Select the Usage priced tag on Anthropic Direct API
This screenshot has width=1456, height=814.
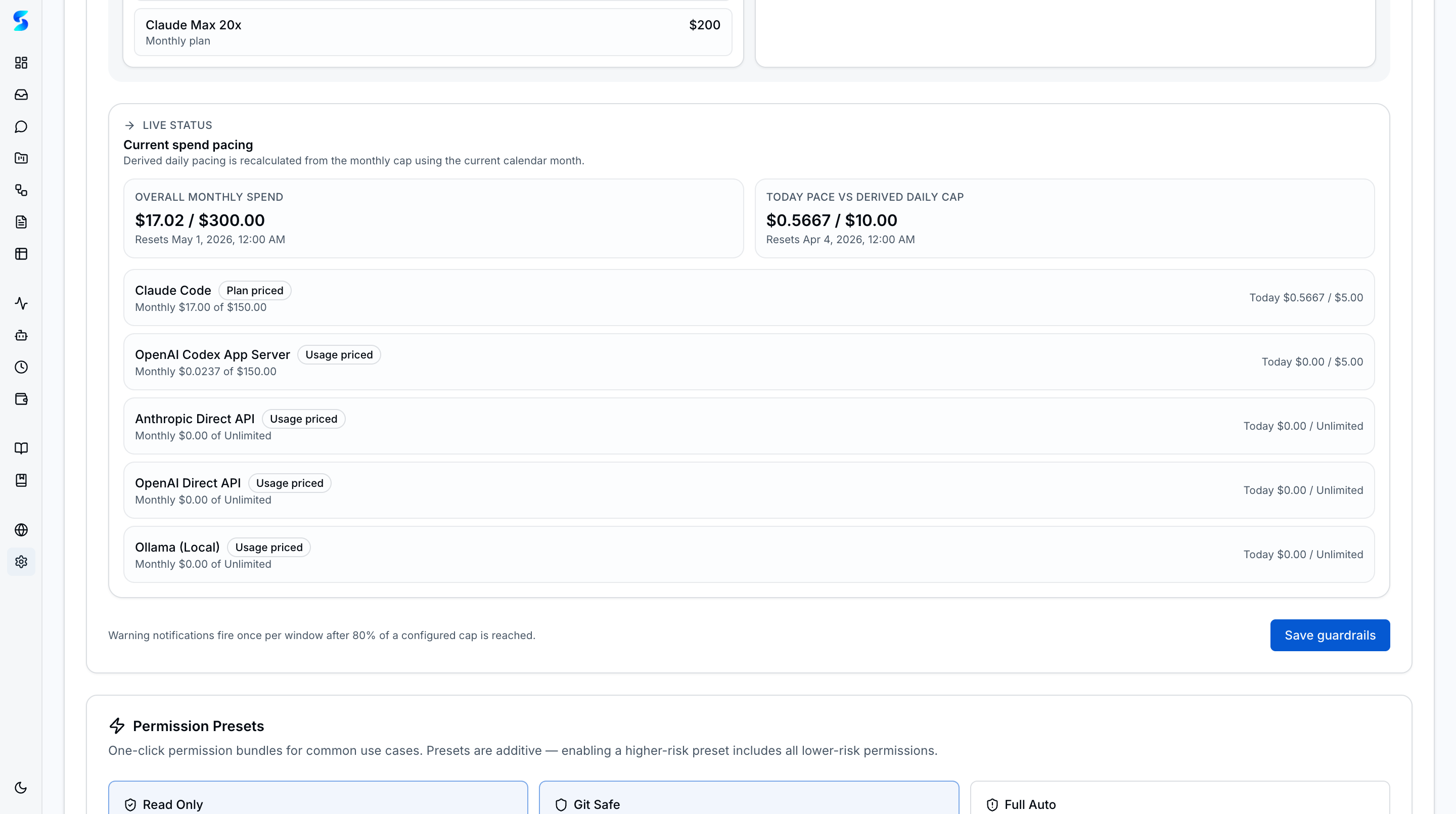(x=303, y=418)
